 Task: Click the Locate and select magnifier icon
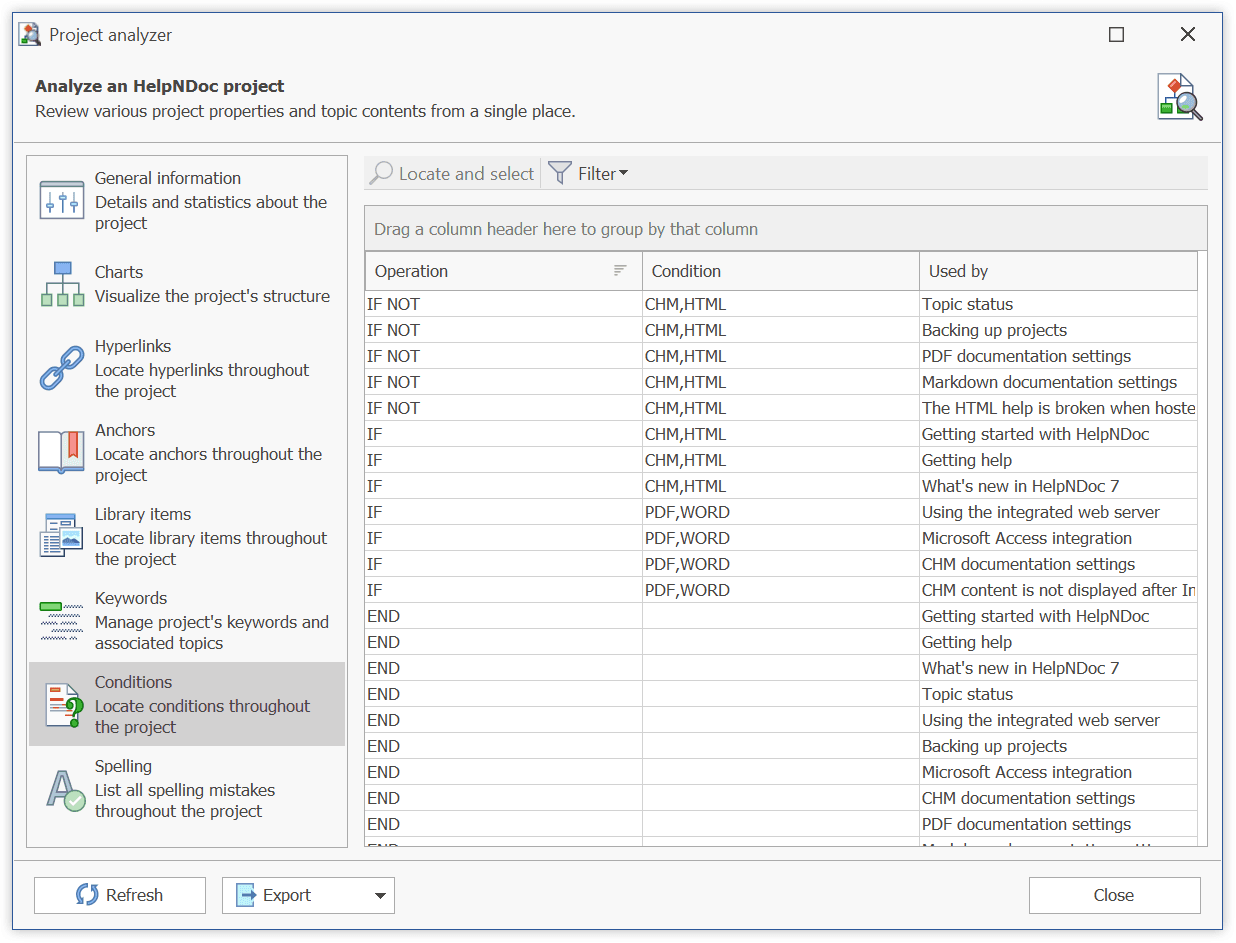pyautogui.click(x=381, y=173)
